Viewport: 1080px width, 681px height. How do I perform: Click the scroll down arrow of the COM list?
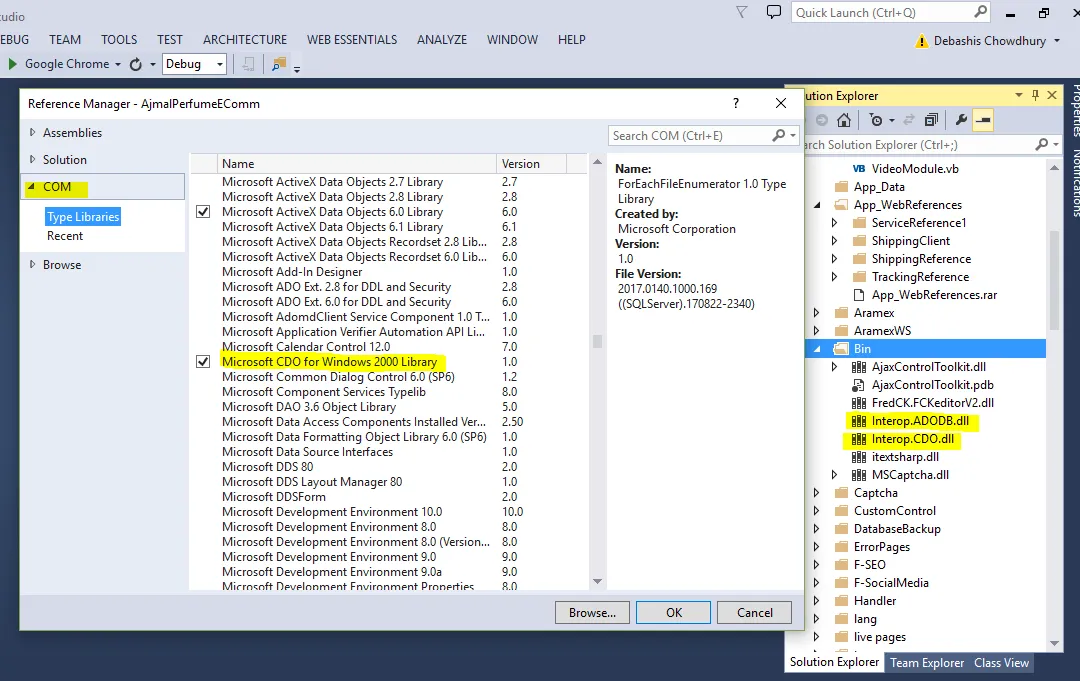[x=597, y=582]
